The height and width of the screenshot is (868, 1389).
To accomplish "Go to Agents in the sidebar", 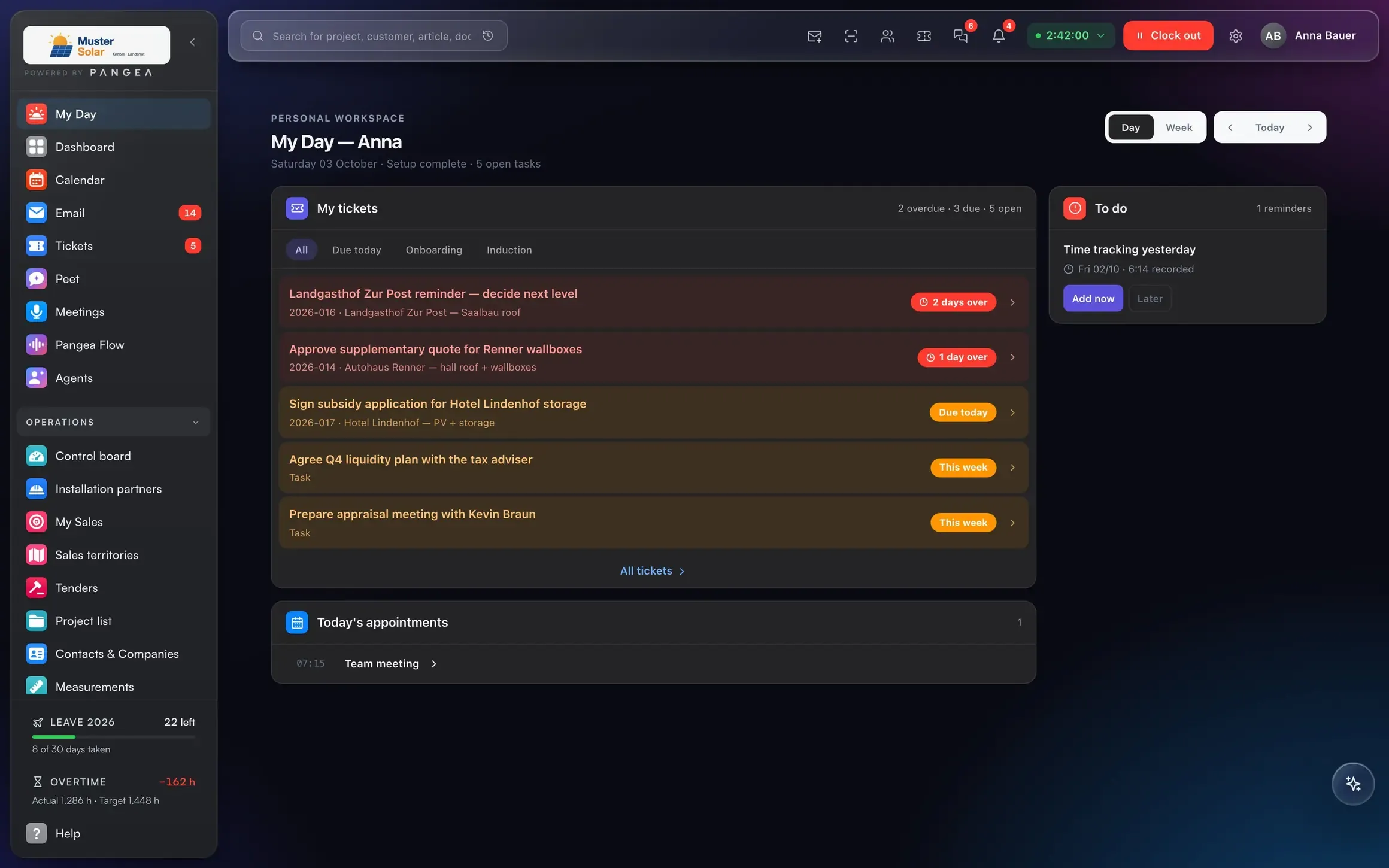I will 114,378.
